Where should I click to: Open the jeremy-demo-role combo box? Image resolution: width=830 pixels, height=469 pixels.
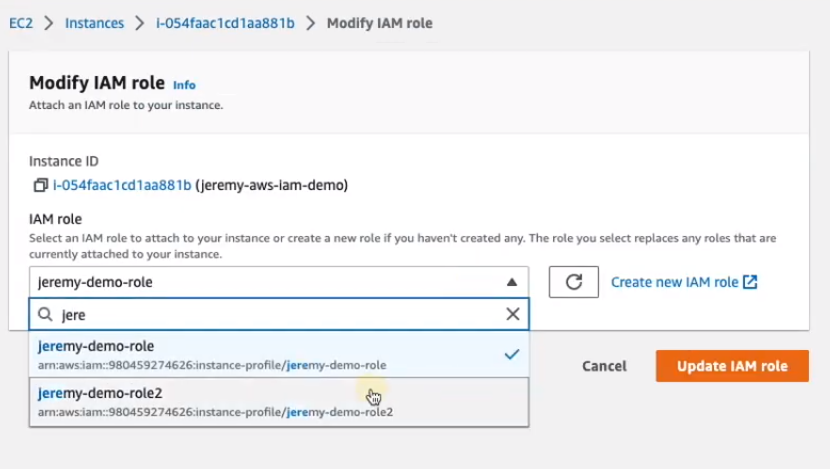279,282
